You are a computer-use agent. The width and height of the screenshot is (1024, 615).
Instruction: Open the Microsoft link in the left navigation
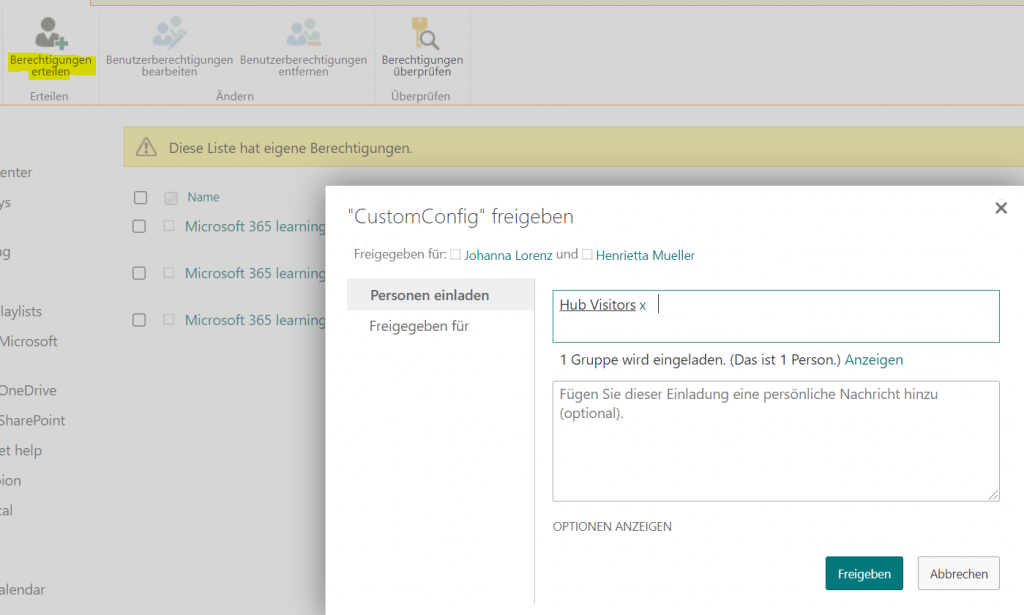(x=29, y=341)
